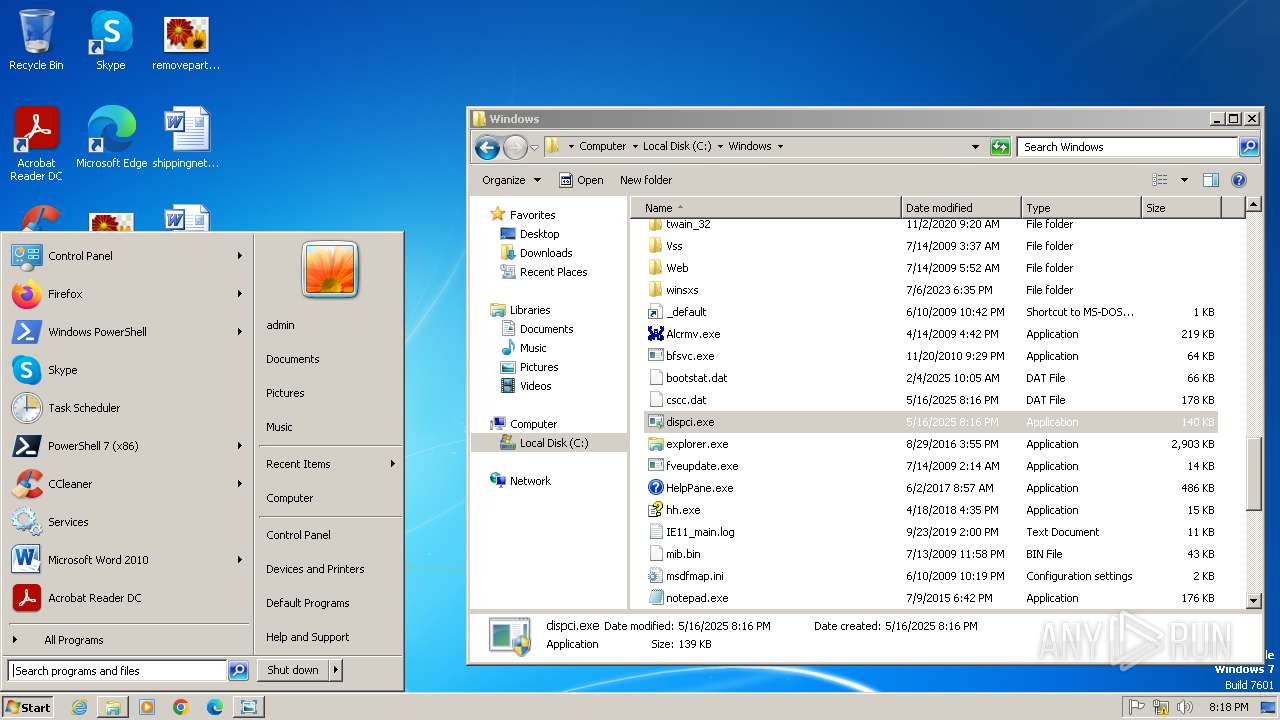The image size is (1280, 720).
Task: Open Recycle Bin on desktop
Action: pyautogui.click(x=36, y=41)
